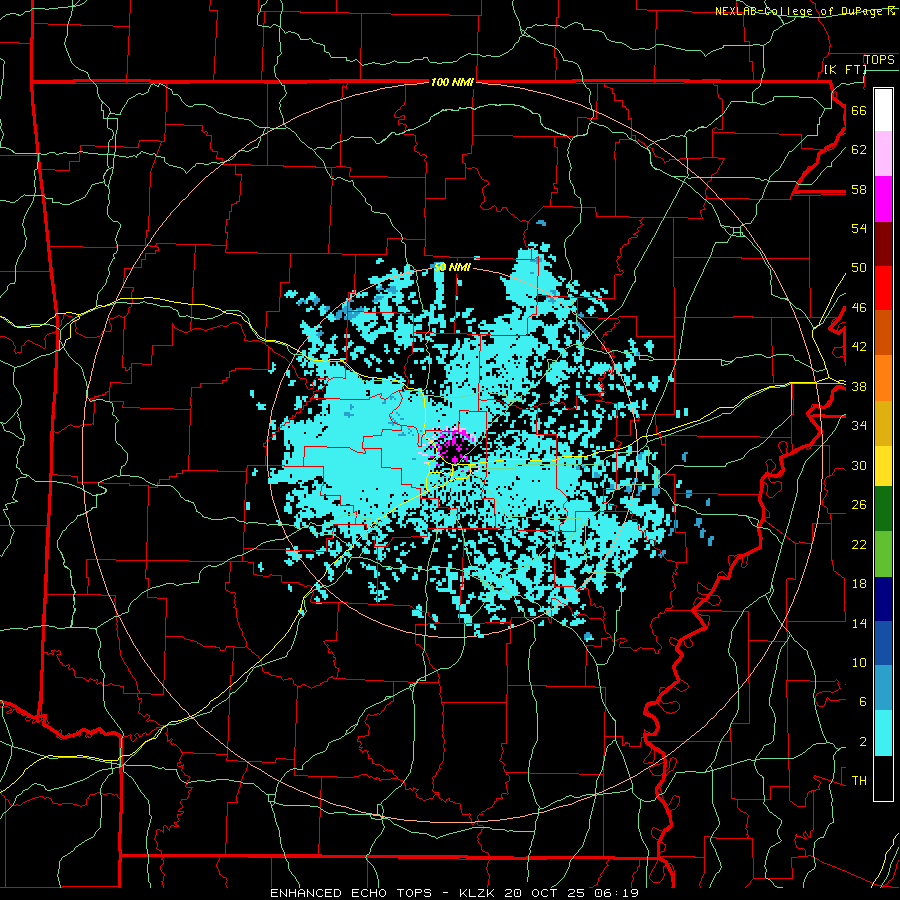Click the dark red legend swatch
This screenshot has width=900, height=900.
[x=883, y=245]
